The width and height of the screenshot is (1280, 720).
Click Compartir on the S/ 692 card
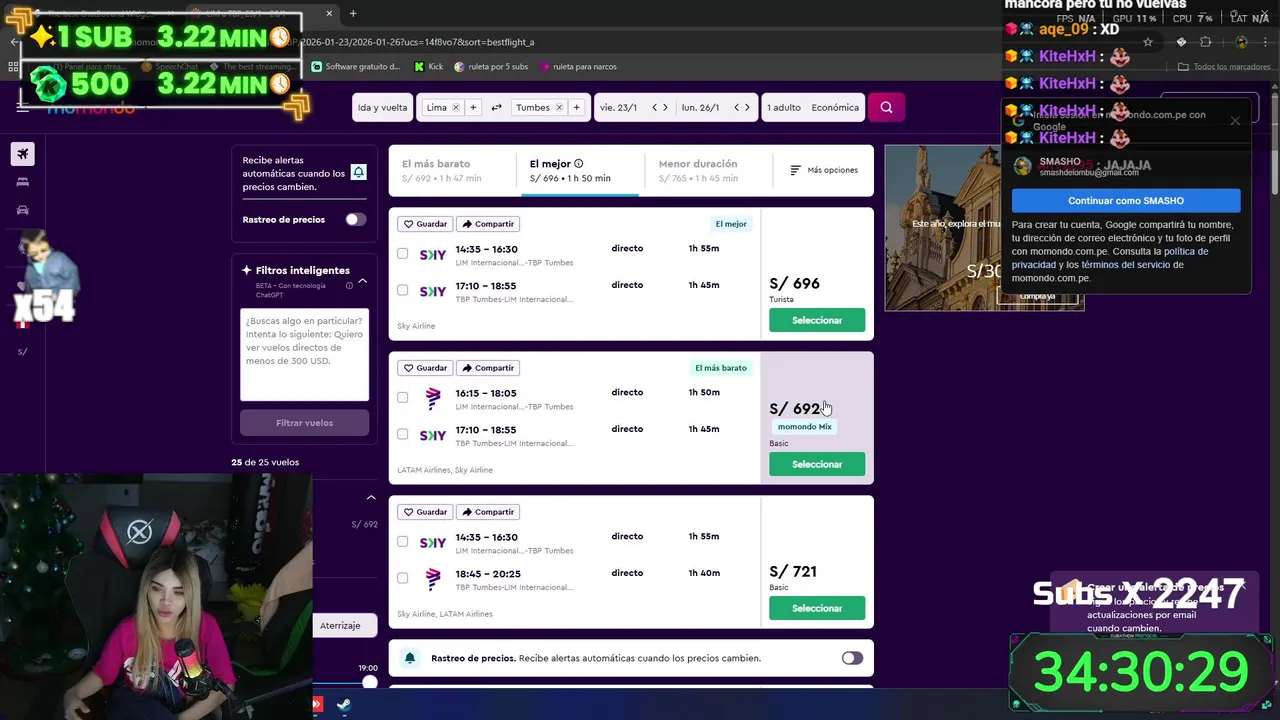[x=488, y=368]
